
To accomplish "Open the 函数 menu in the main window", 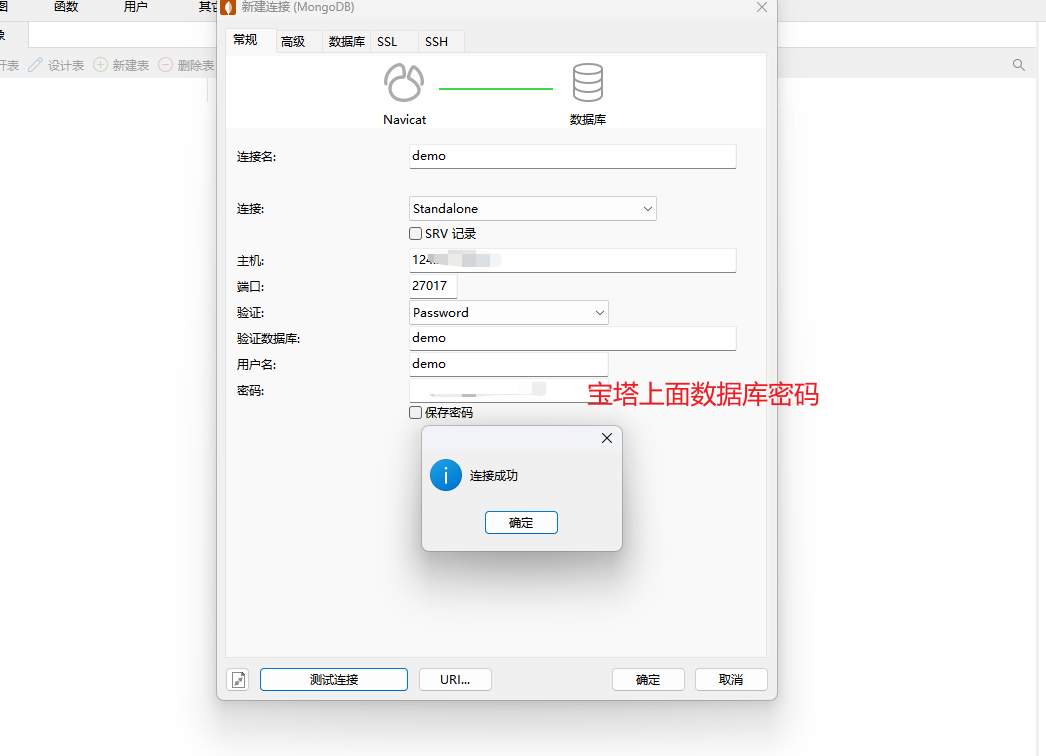I will tap(66, 7).
